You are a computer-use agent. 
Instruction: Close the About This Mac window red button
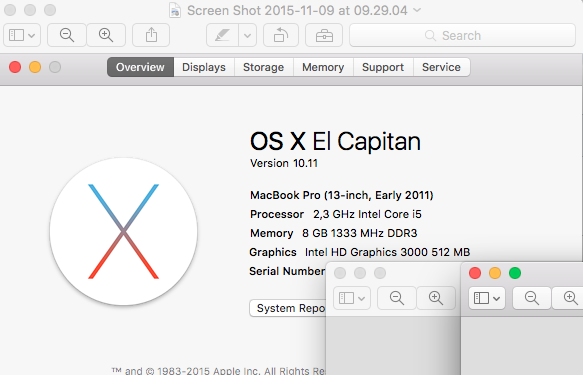[15, 67]
